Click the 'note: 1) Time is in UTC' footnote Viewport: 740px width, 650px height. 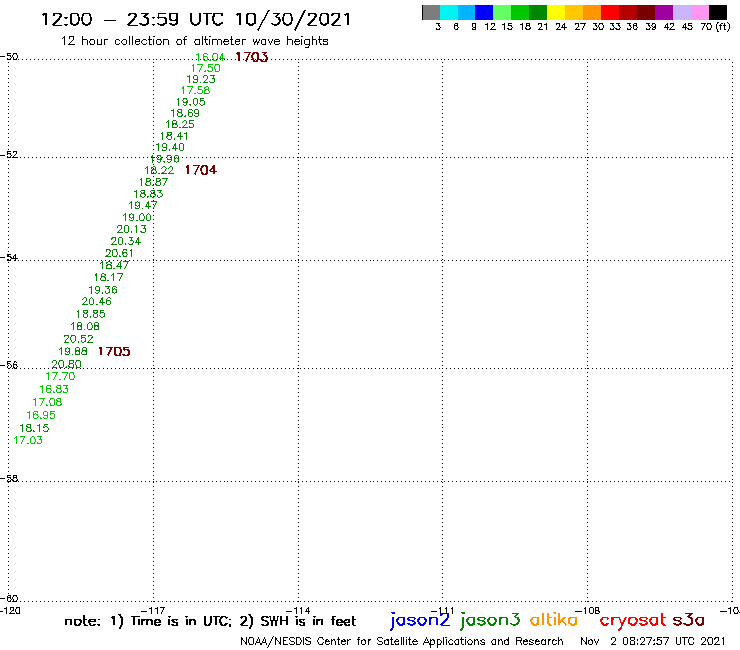click(148, 621)
